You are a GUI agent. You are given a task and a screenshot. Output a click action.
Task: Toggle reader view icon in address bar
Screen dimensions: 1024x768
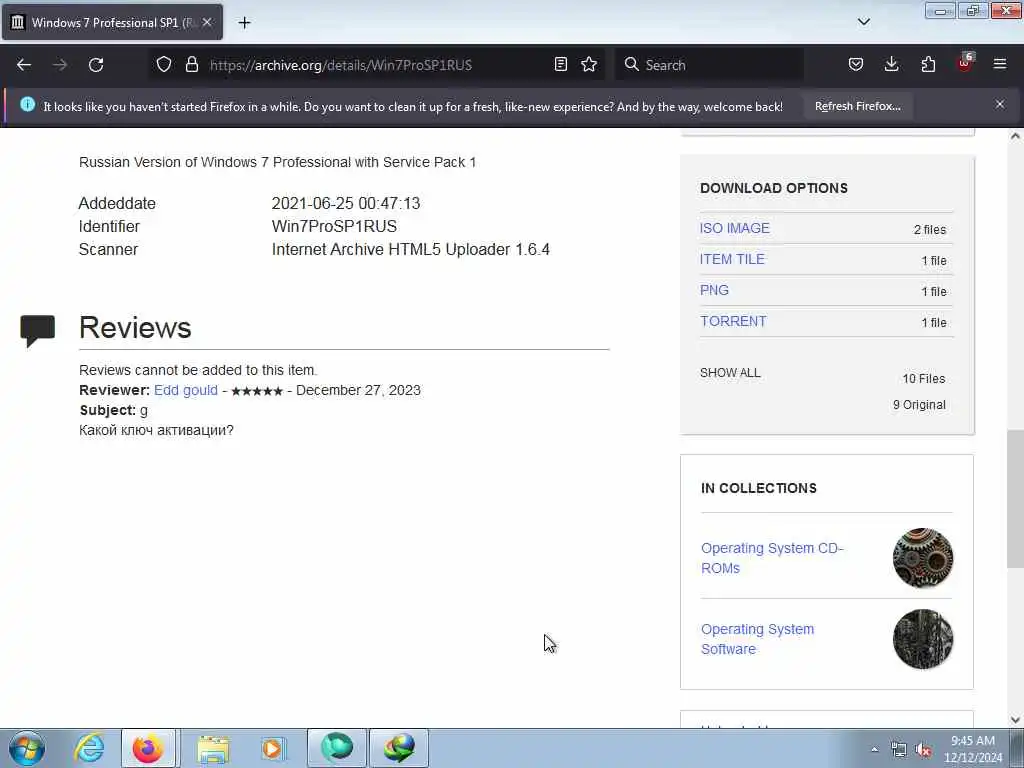pos(560,64)
